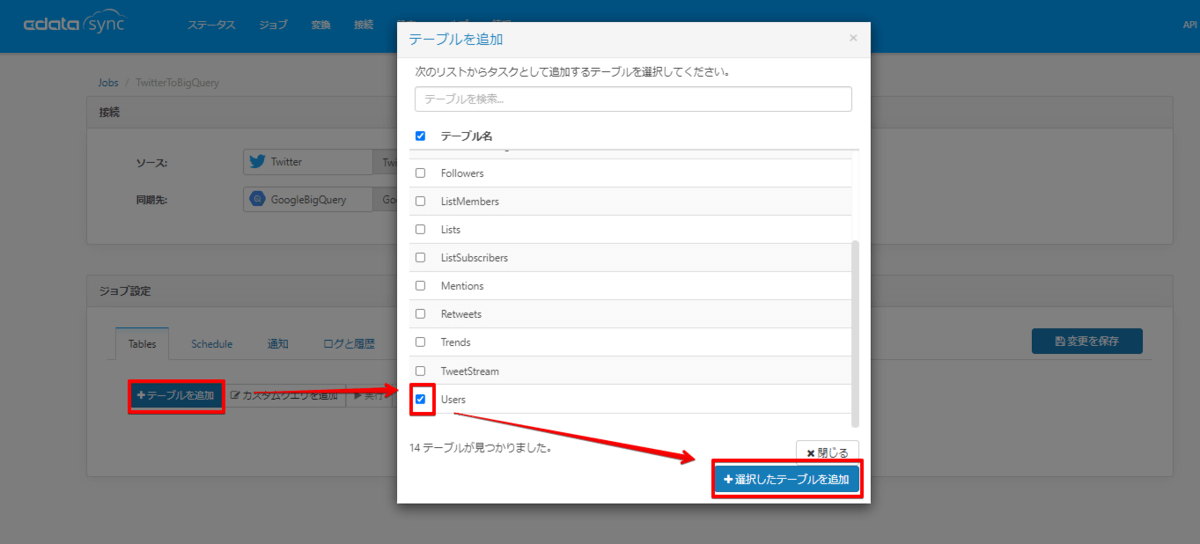Uncheck the Users table checkbox
1200x544 pixels.
coord(420,399)
